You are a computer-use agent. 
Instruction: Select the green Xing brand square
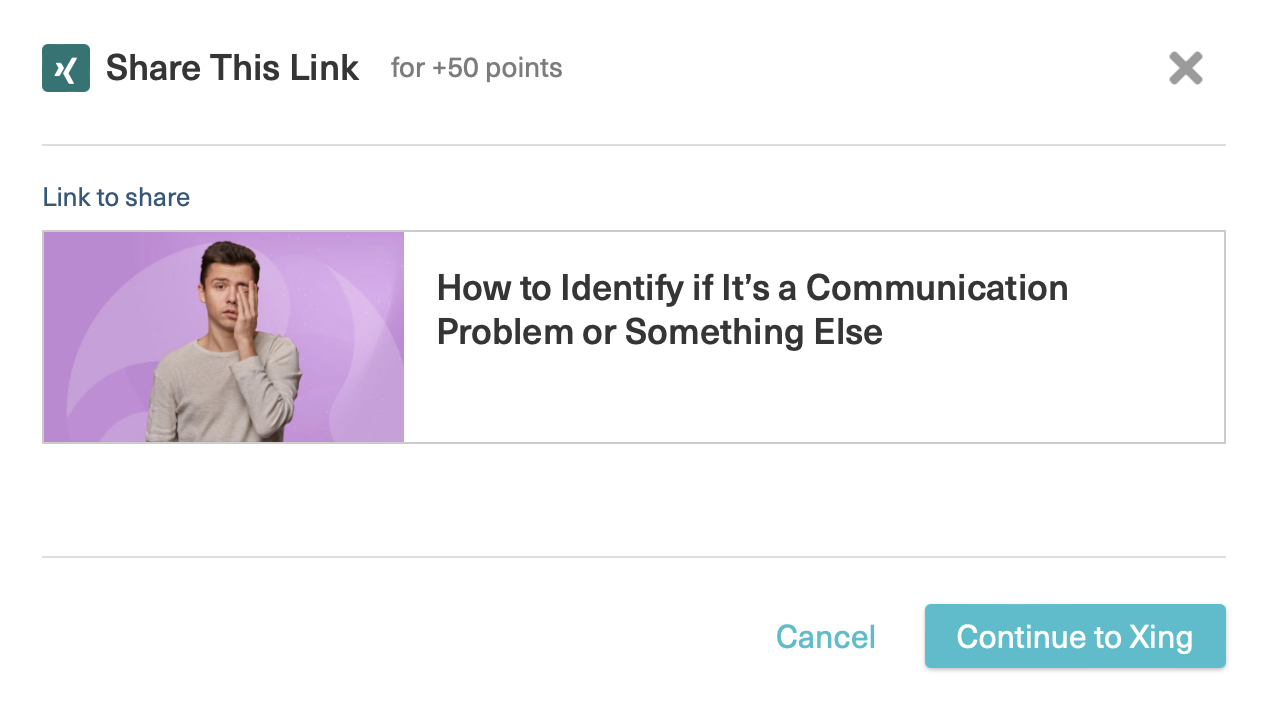pyautogui.click(x=66, y=68)
